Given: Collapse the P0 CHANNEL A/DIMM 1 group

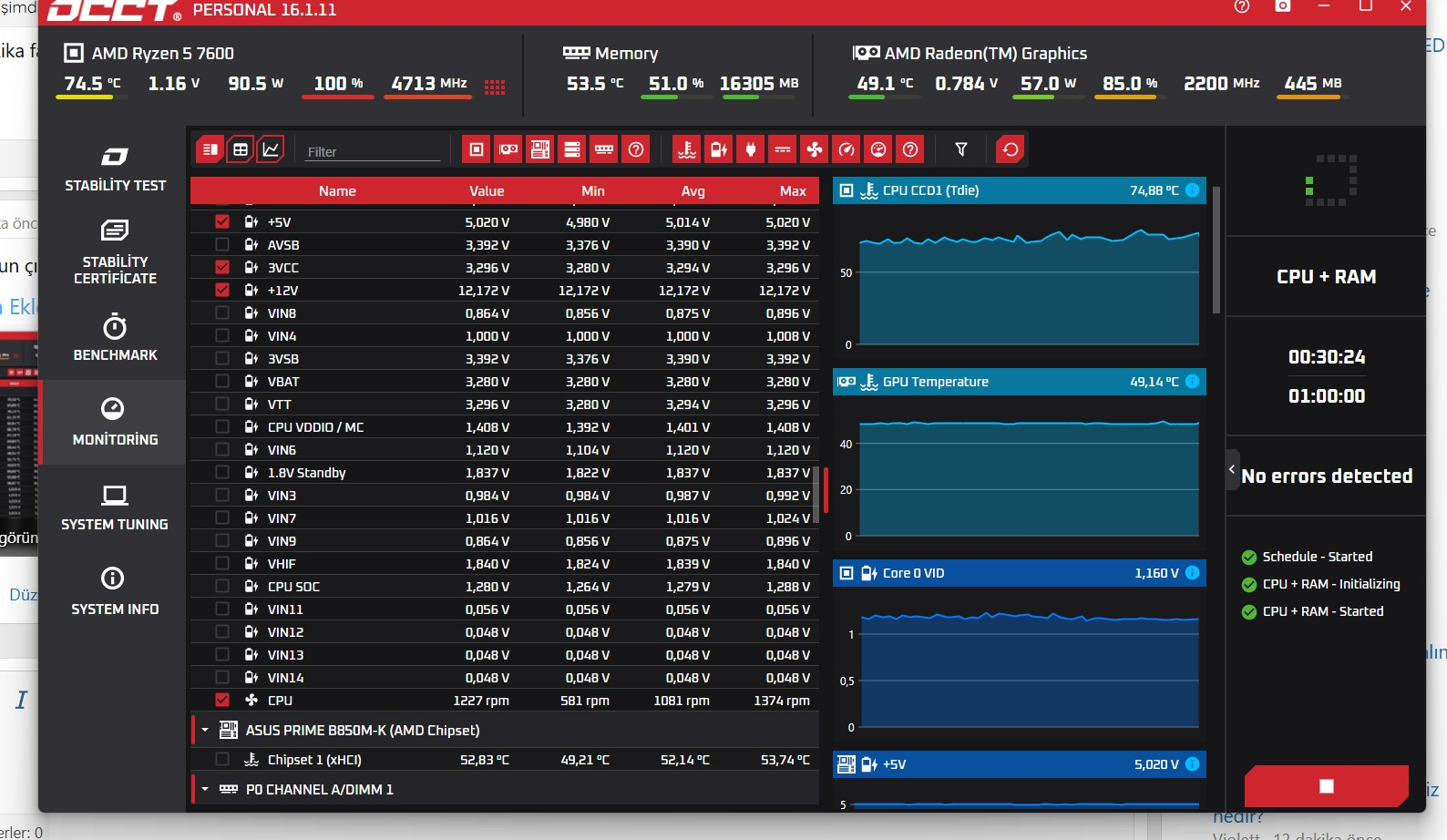Looking at the screenshot, I should point(205,789).
